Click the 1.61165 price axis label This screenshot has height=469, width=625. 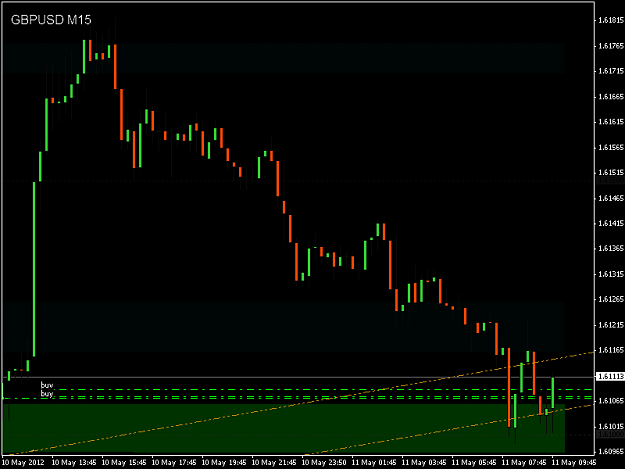click(x=611, y=350)
